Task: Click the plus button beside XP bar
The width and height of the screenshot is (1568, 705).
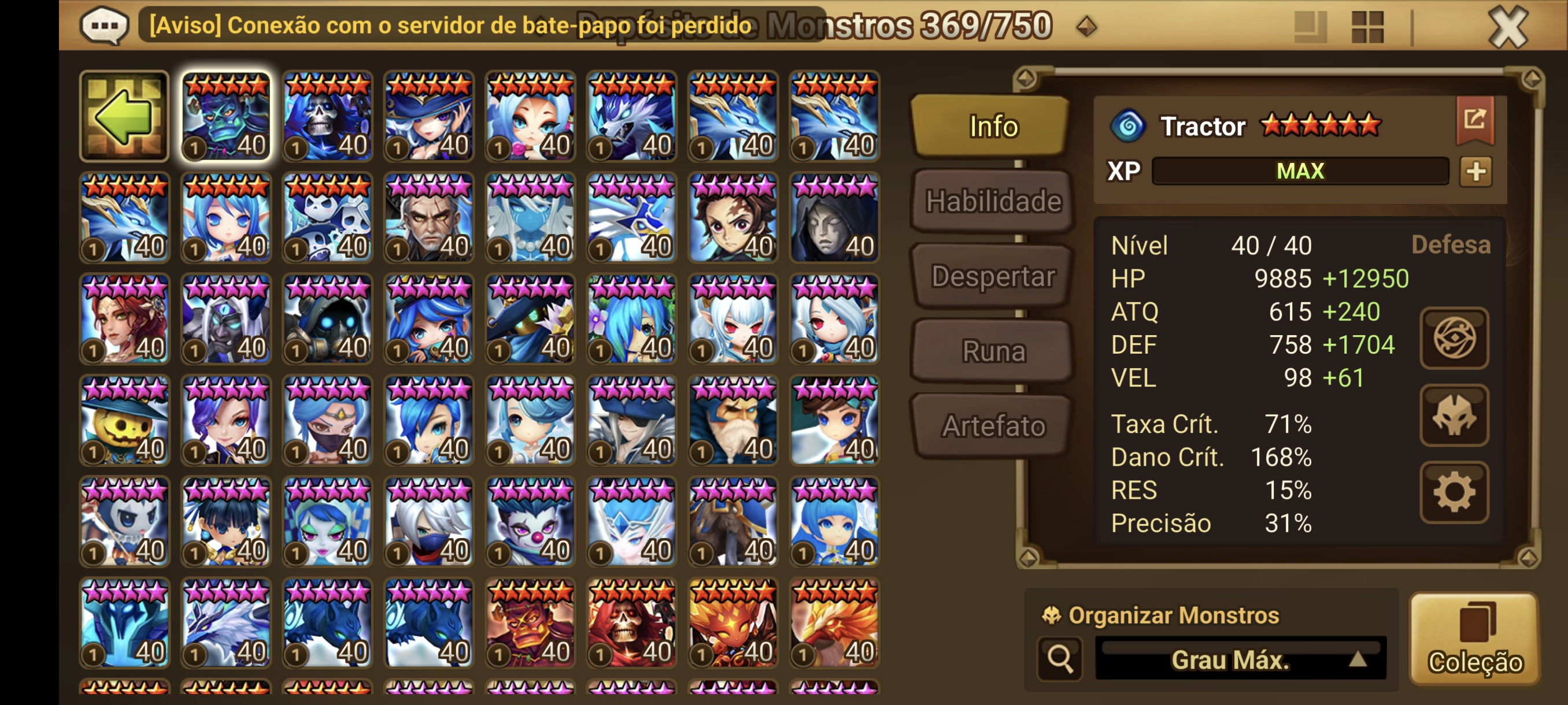Action: (1476, 172)
